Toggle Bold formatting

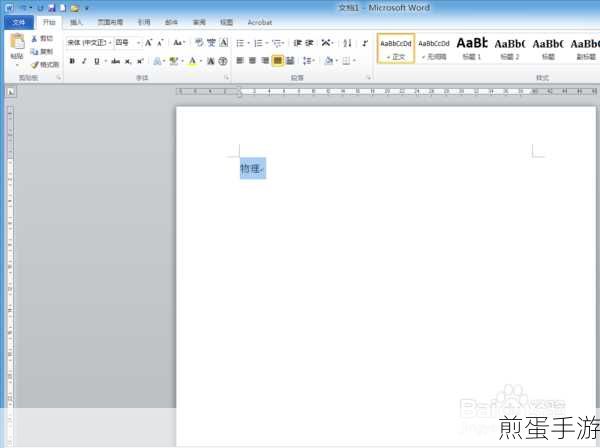[x=72, y=61]
